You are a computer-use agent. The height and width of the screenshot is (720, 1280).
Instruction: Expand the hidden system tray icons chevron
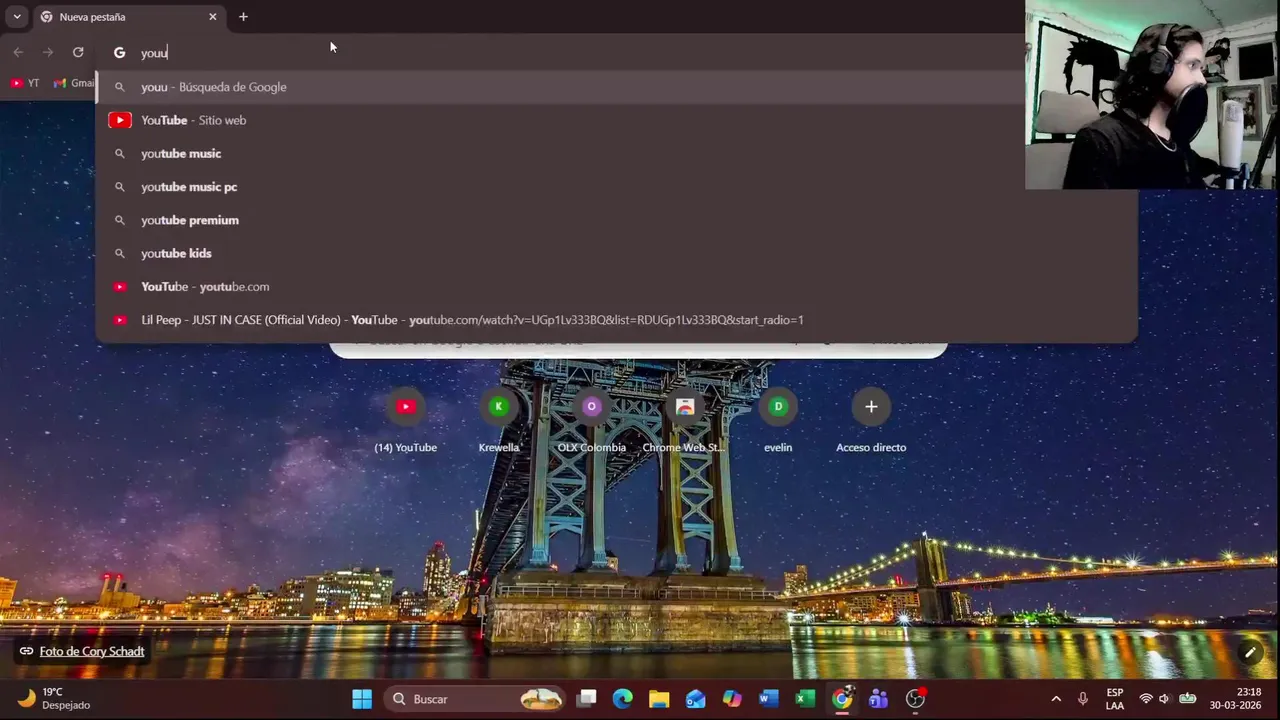(1056, 699)
